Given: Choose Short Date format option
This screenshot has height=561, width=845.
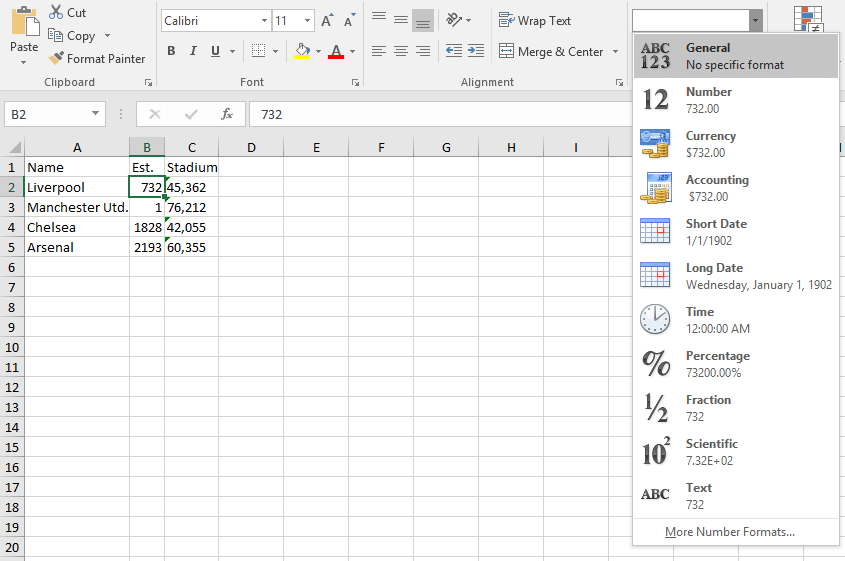Looking at the screenshot, I should pyautogui.click(x=736, y=232).
